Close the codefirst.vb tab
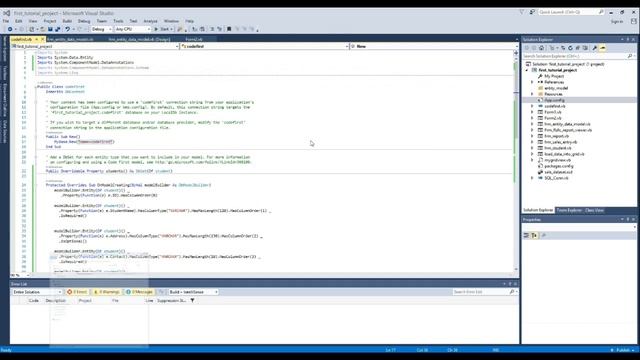Screen dimensions: 640x360 [42, 40]
